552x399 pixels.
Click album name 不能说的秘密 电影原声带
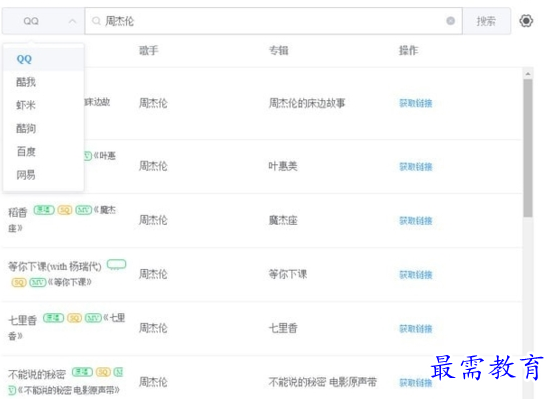pos(322,382)
